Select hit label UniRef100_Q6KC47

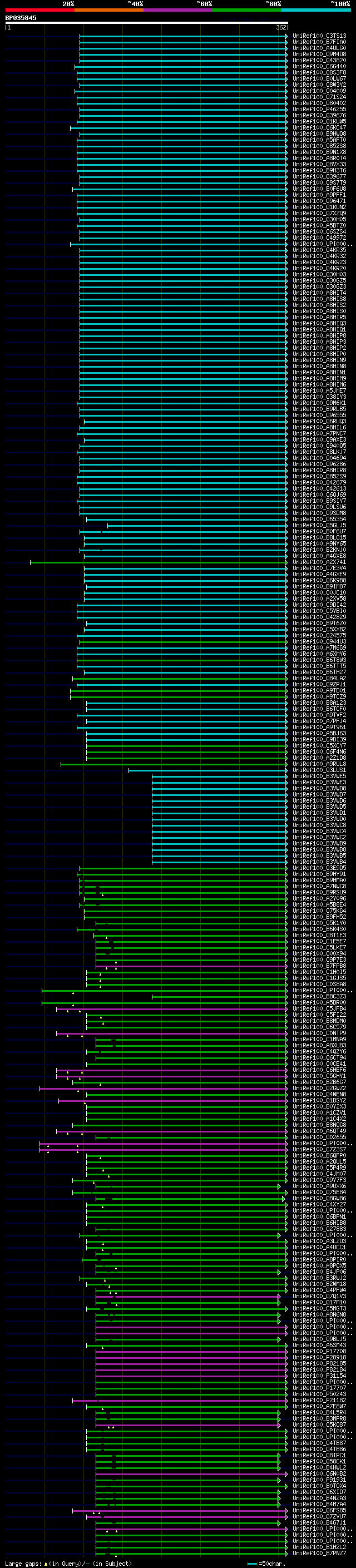[x=319, y=128]
